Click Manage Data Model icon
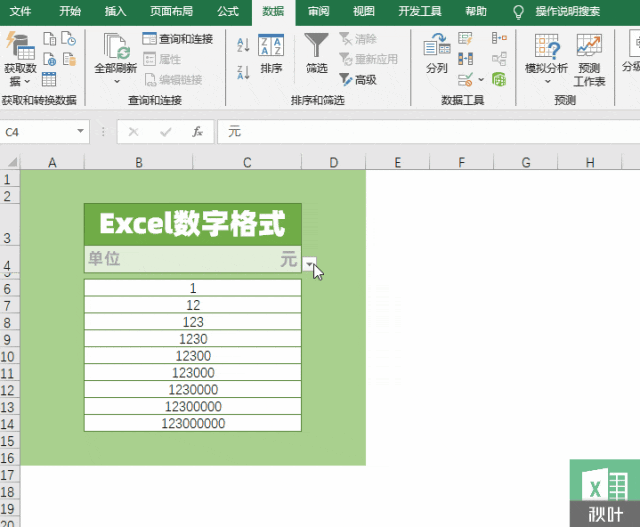Screen dimensions: 640x527 tap(499, 79)
